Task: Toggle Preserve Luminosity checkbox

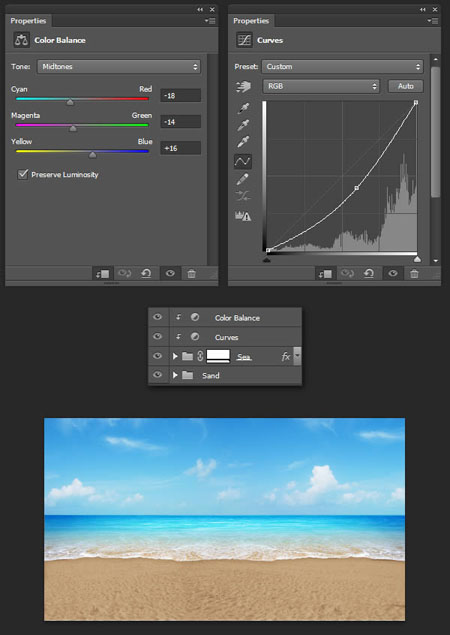Action: coord(23,175)
